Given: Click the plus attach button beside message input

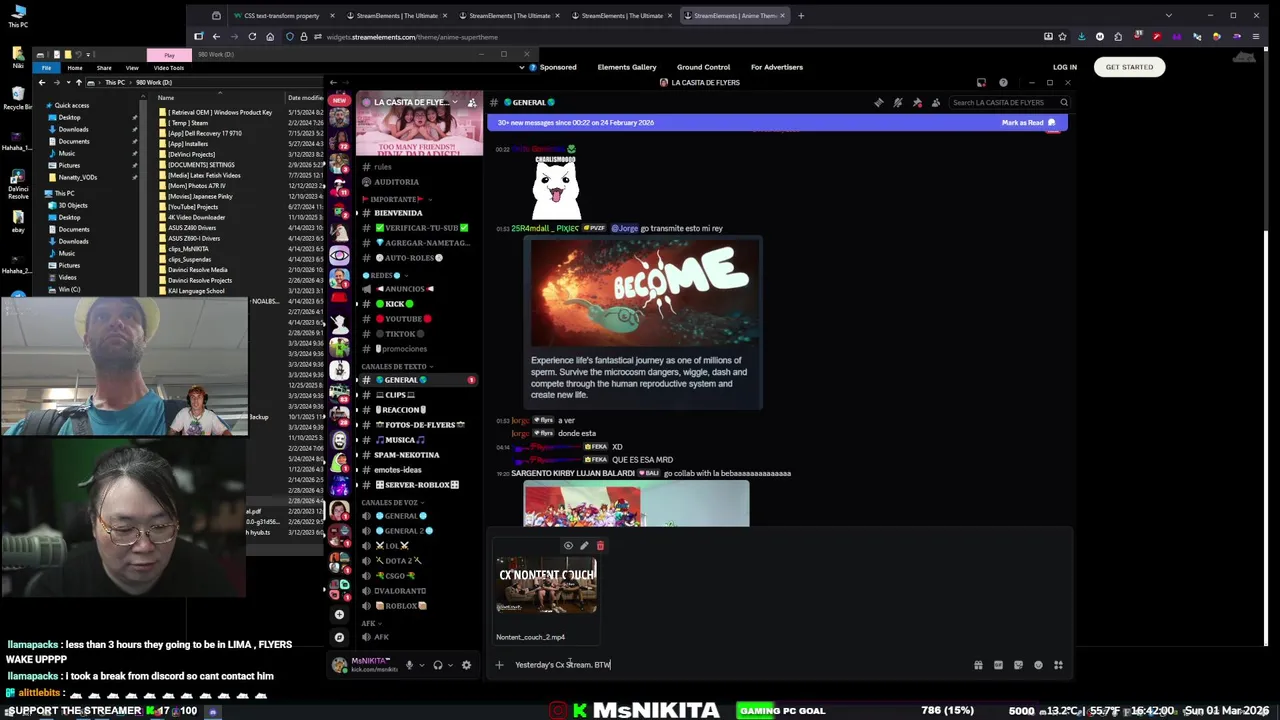Looking at the screenshot, I should [499, 665].
